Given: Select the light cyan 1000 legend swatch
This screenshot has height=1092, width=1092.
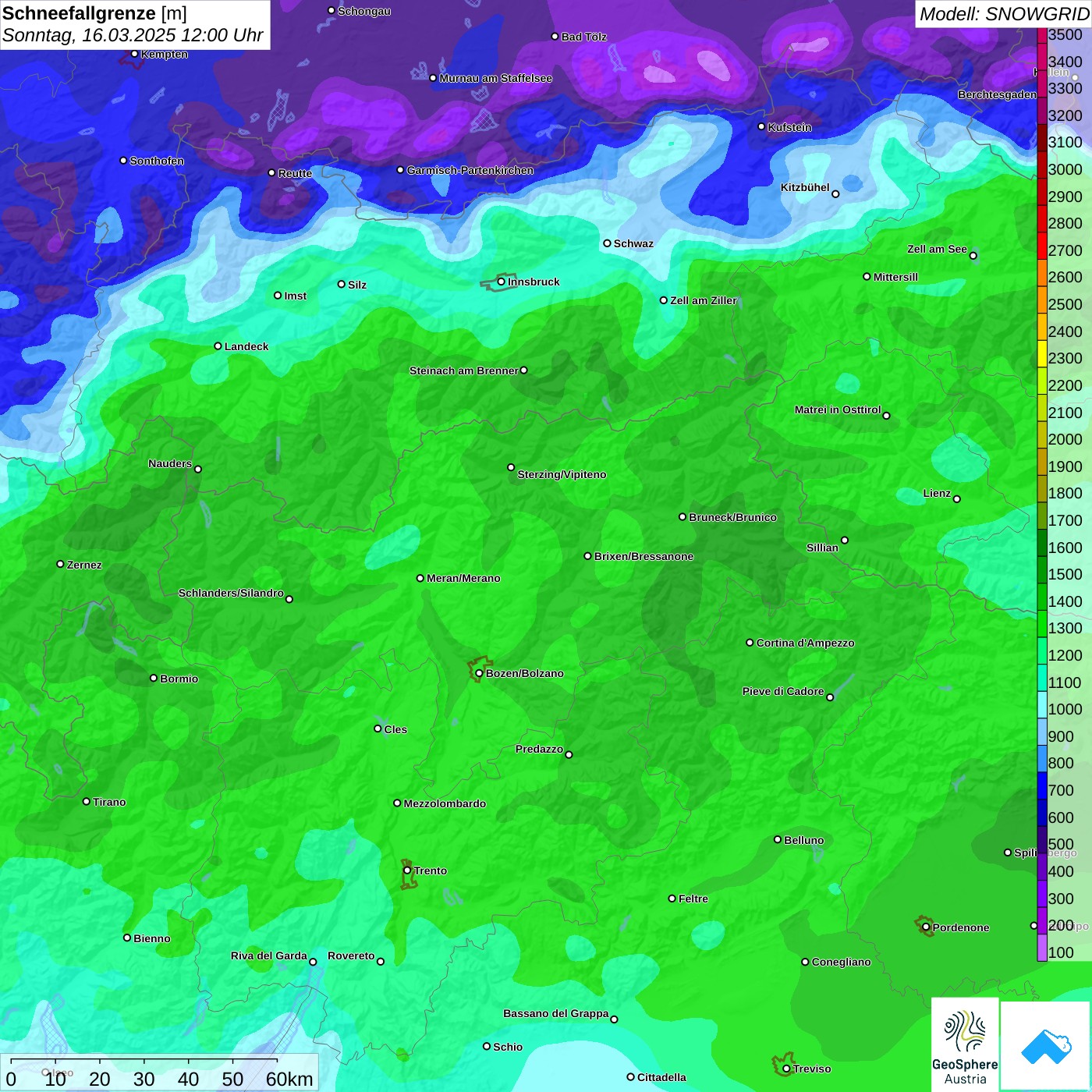Looking at the screenshot, I should coord(1042,705).
